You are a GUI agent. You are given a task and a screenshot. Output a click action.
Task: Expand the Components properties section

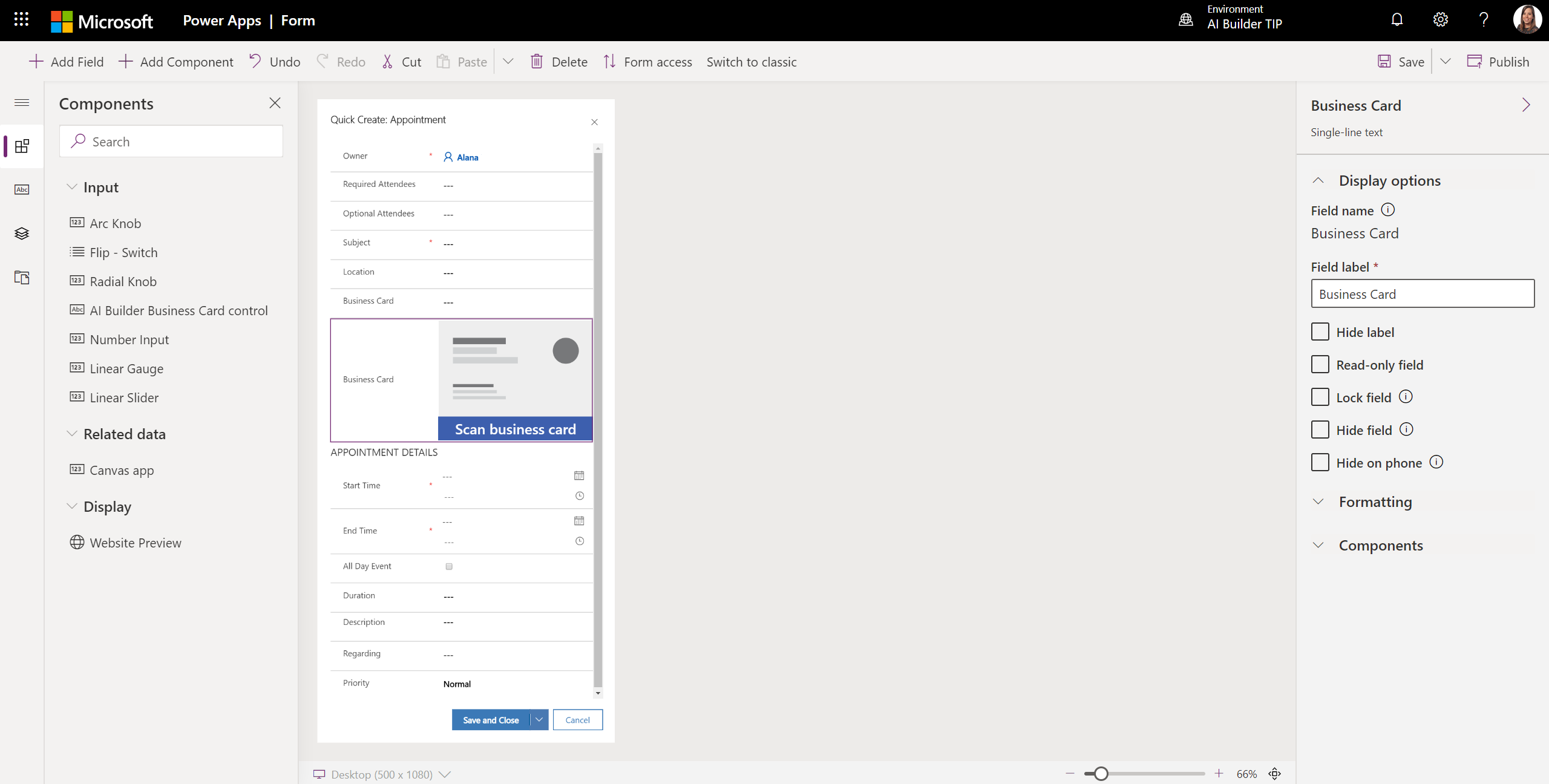(1318, 546)
